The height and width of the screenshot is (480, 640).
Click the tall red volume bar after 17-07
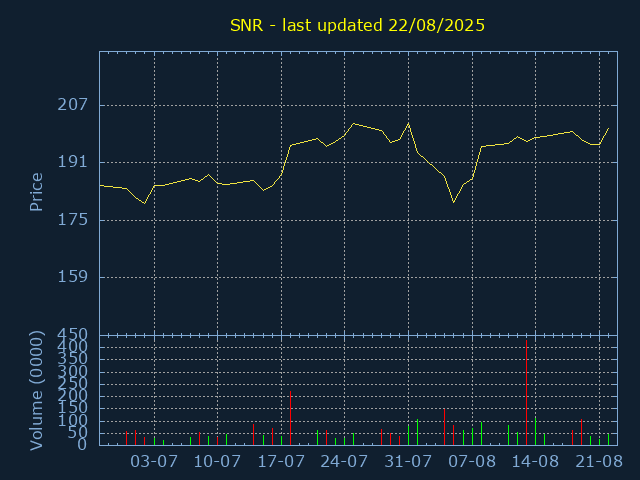point(290,418)
